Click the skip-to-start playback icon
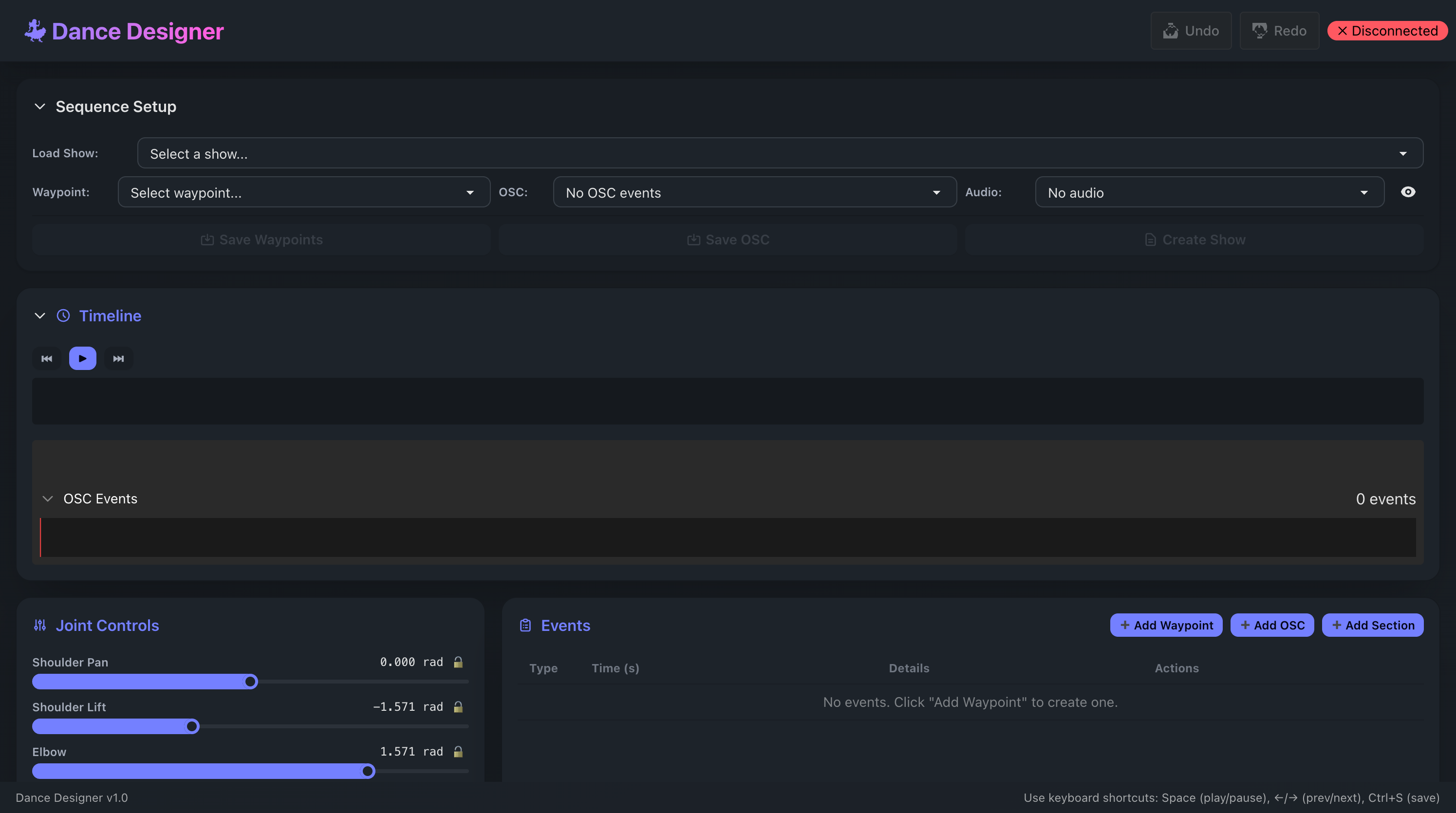Viewport: 1456px width, 813px height. [x=46, y=358]
